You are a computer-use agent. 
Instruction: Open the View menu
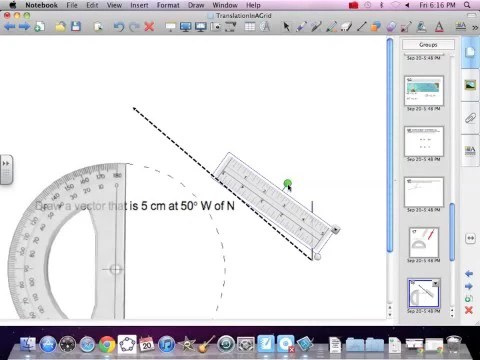(x=114, y=5)
